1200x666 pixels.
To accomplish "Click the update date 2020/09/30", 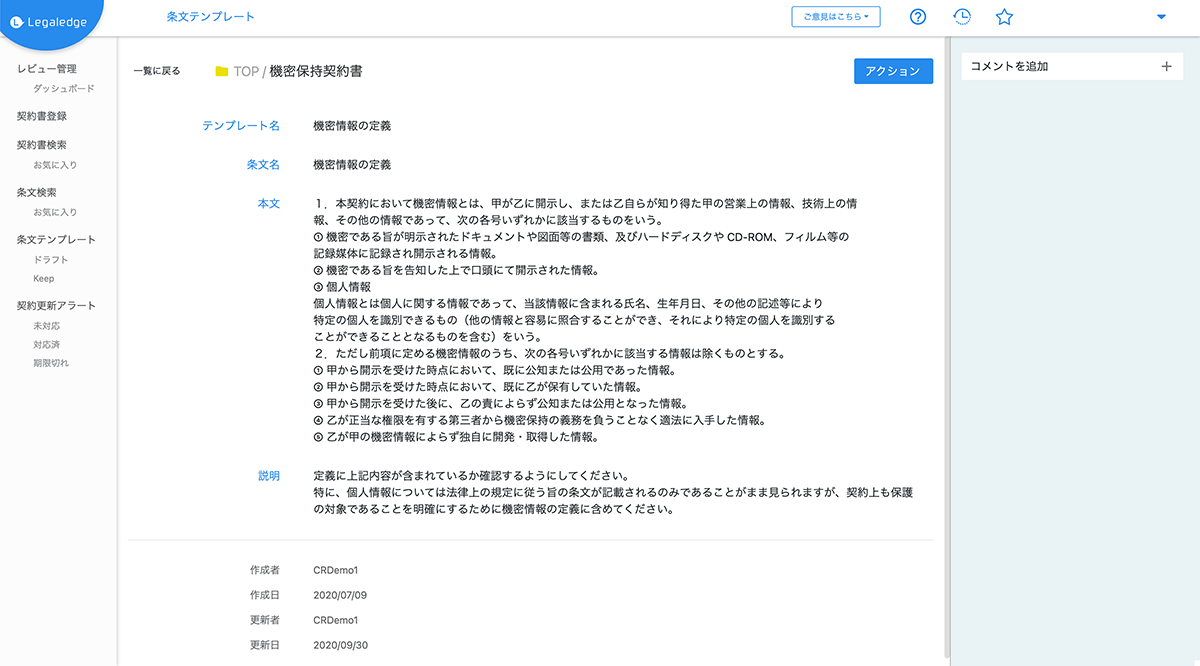I will coord(341,645).
